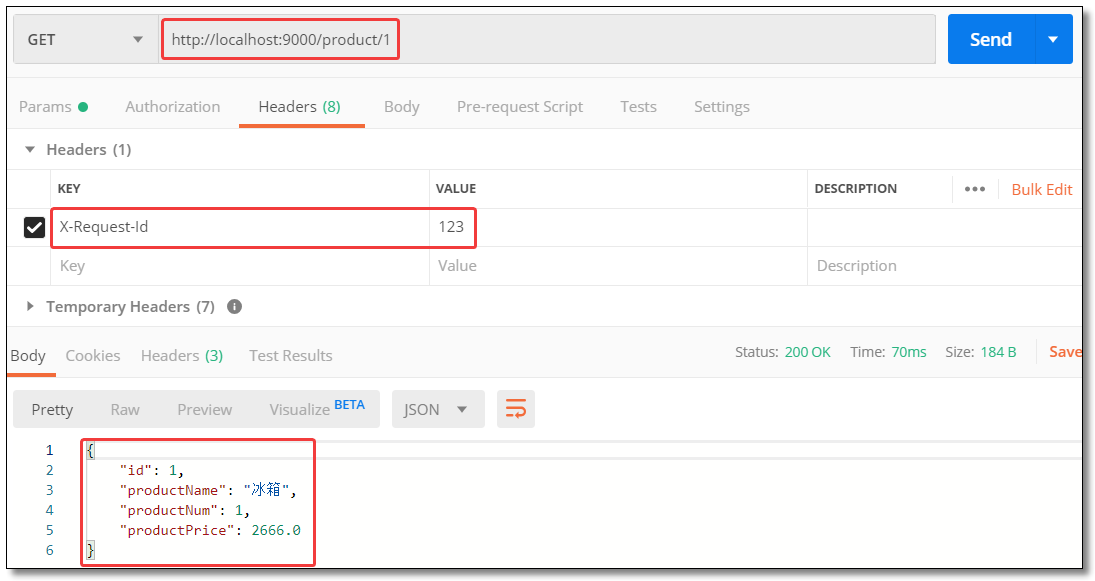Select the request Headers (8) tab
1095x581 pixels.
300,107
